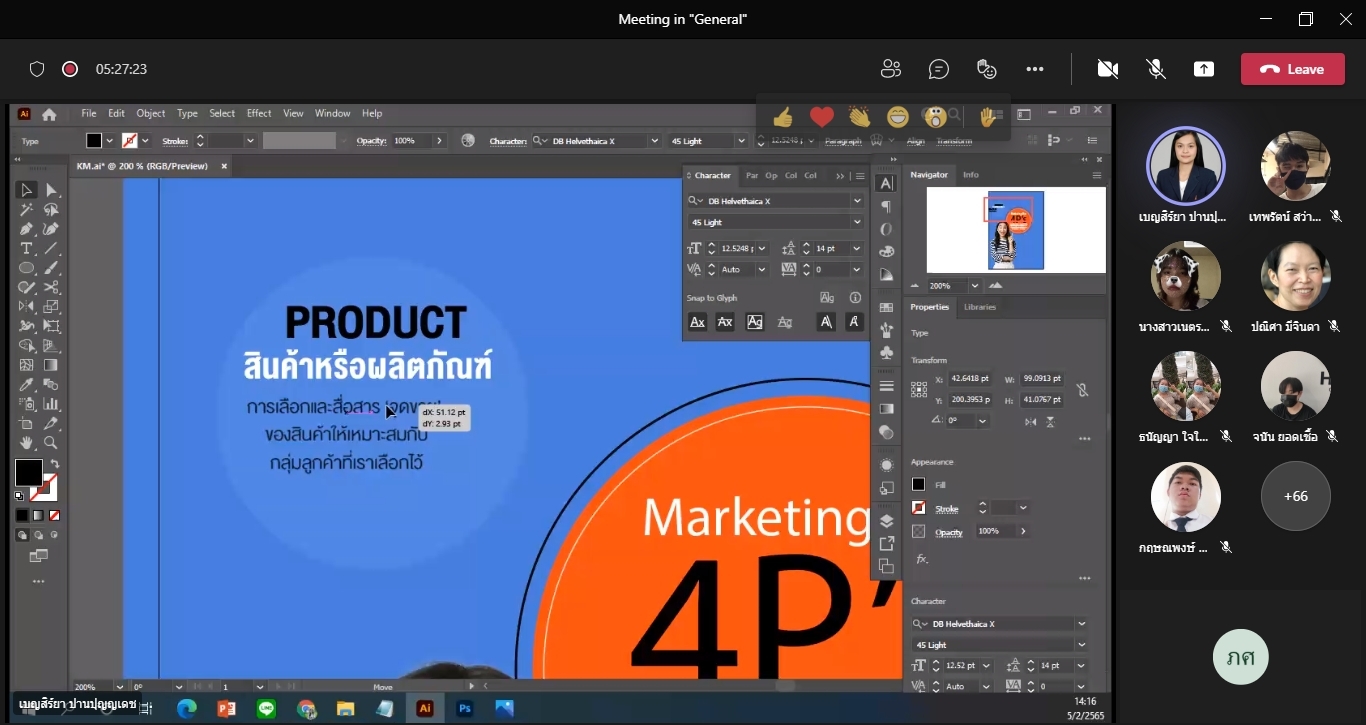Expand font dropdown in Properties Character section

point(1081,623)
